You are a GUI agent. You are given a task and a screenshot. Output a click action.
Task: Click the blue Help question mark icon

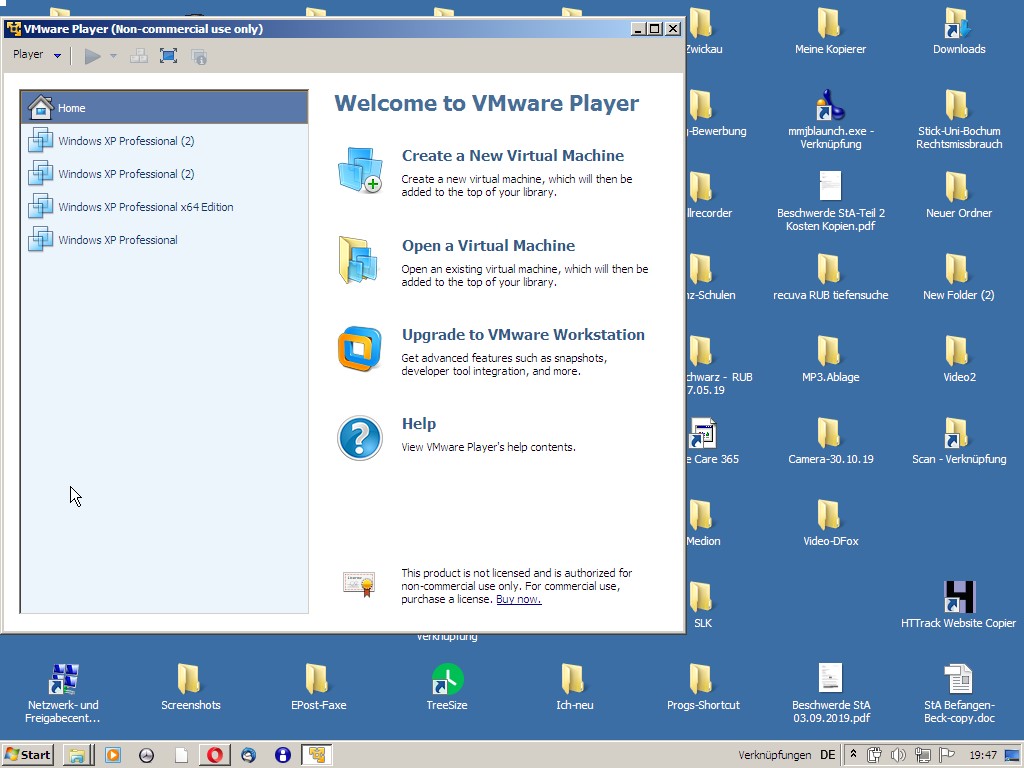point(359,438)
